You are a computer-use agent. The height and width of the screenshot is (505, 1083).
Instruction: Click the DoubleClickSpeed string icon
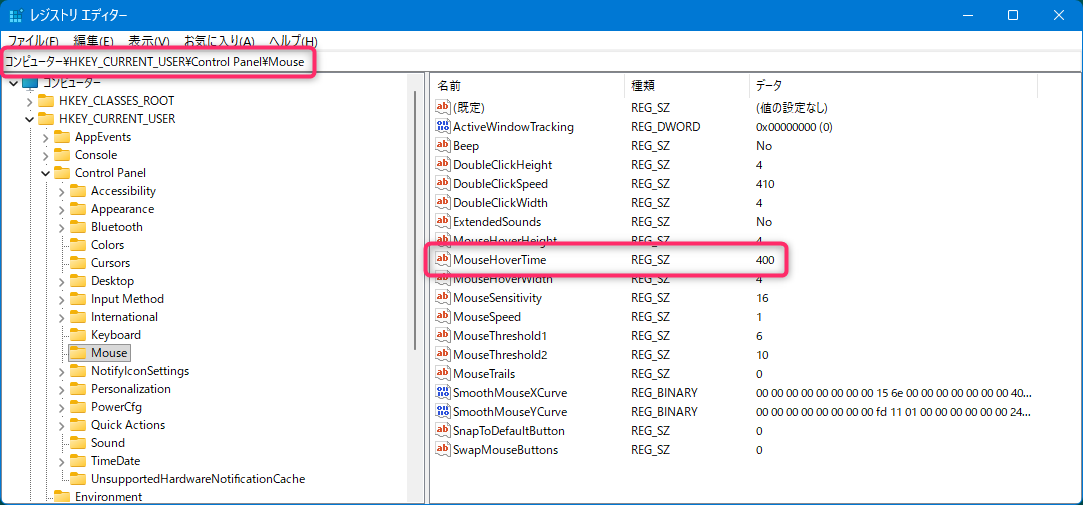tap(444, 184)
